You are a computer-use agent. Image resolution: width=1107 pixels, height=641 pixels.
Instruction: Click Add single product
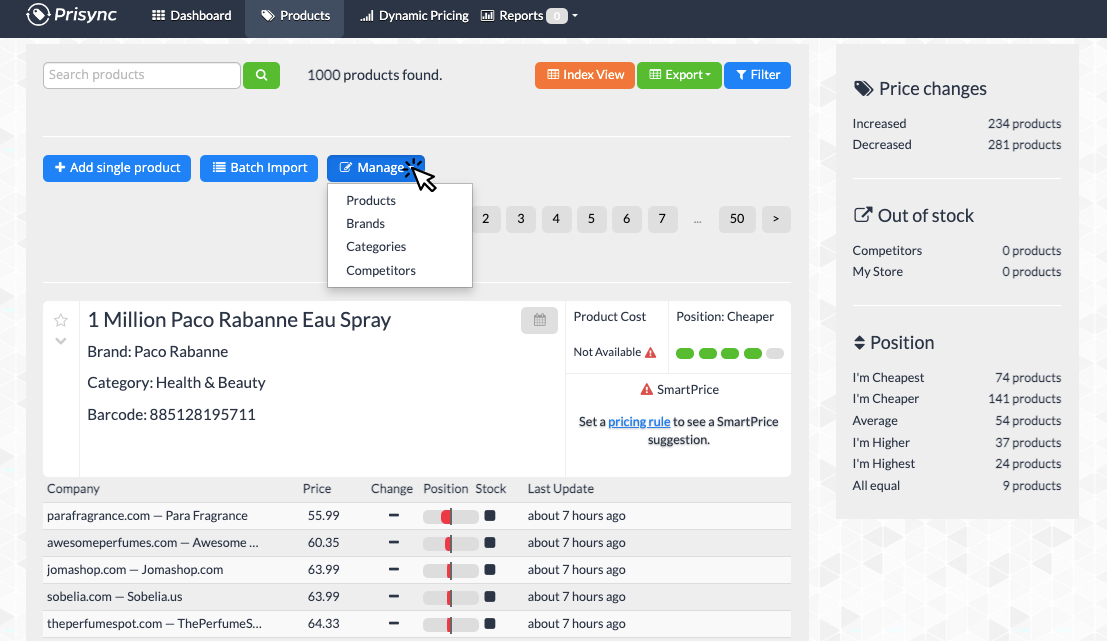117,168
